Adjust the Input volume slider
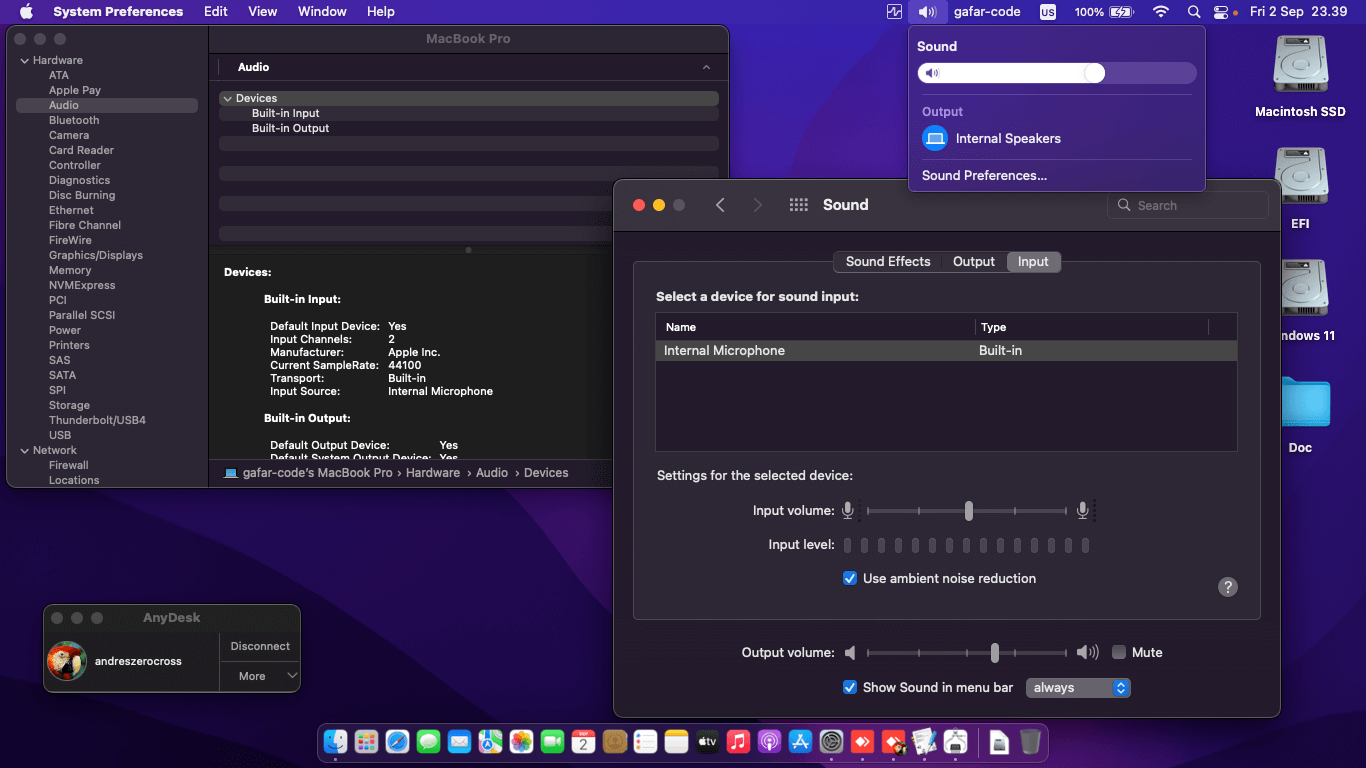 [x=968, y=511]
